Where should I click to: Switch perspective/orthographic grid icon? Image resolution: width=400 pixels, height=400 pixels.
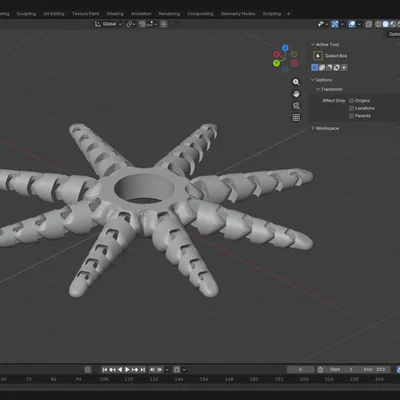point(296,118)
